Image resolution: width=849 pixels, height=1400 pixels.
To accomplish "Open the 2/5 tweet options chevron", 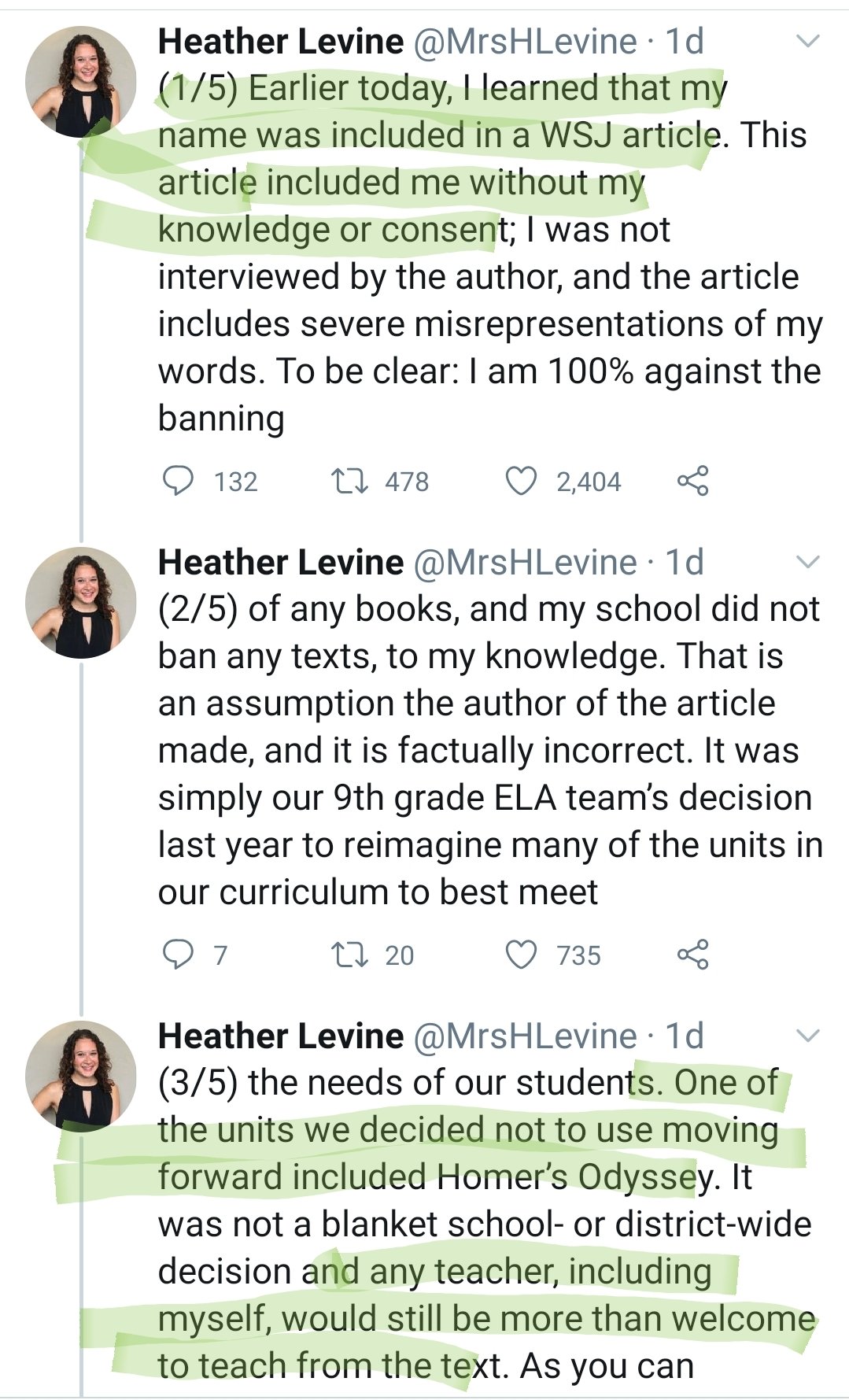I will [808, 562].
